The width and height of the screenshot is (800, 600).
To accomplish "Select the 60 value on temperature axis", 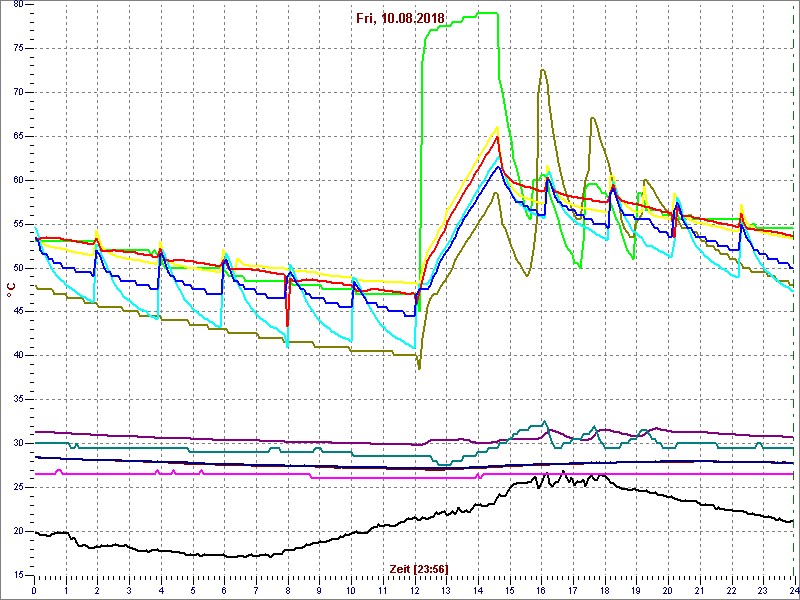I will pos(18,180).
